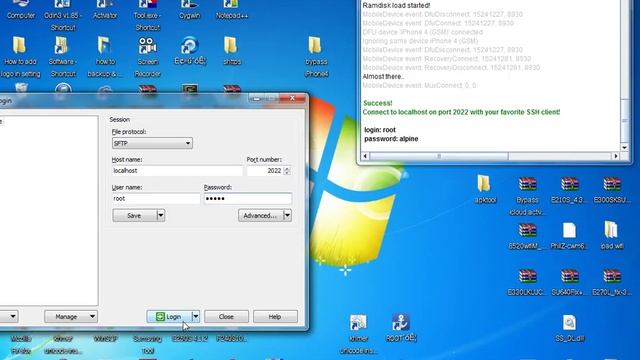Select the PhilZ-cam6.. file icon

(569, 236)
